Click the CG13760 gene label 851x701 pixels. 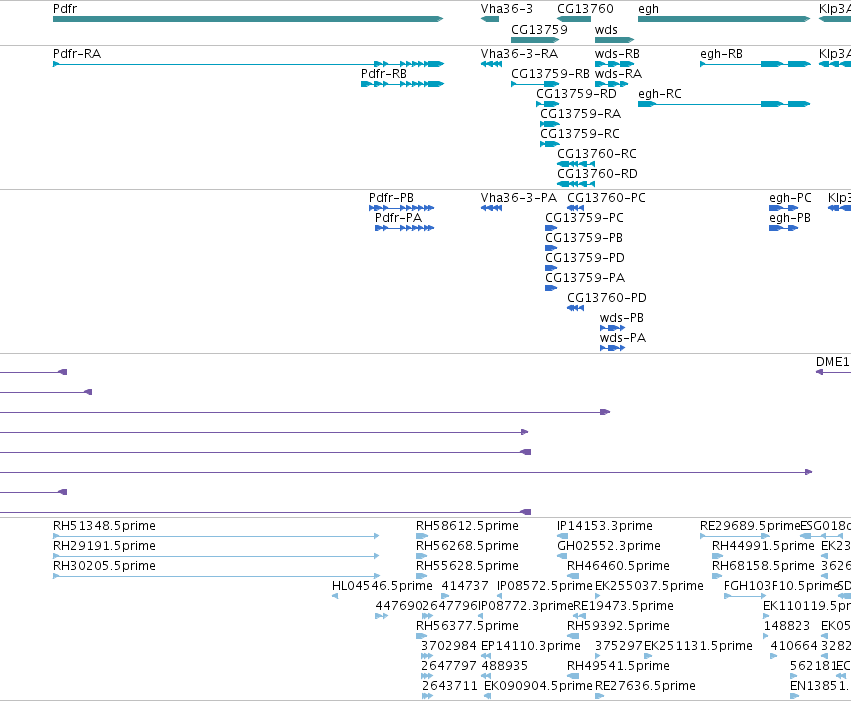click(585, 9)
